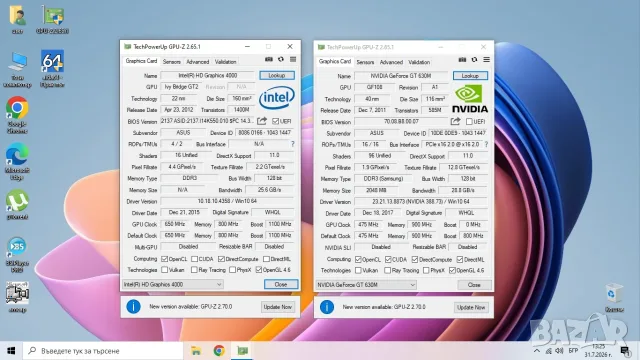
Task: Open GPU-Z desktop shortcut icon
Action: (52, 19)
